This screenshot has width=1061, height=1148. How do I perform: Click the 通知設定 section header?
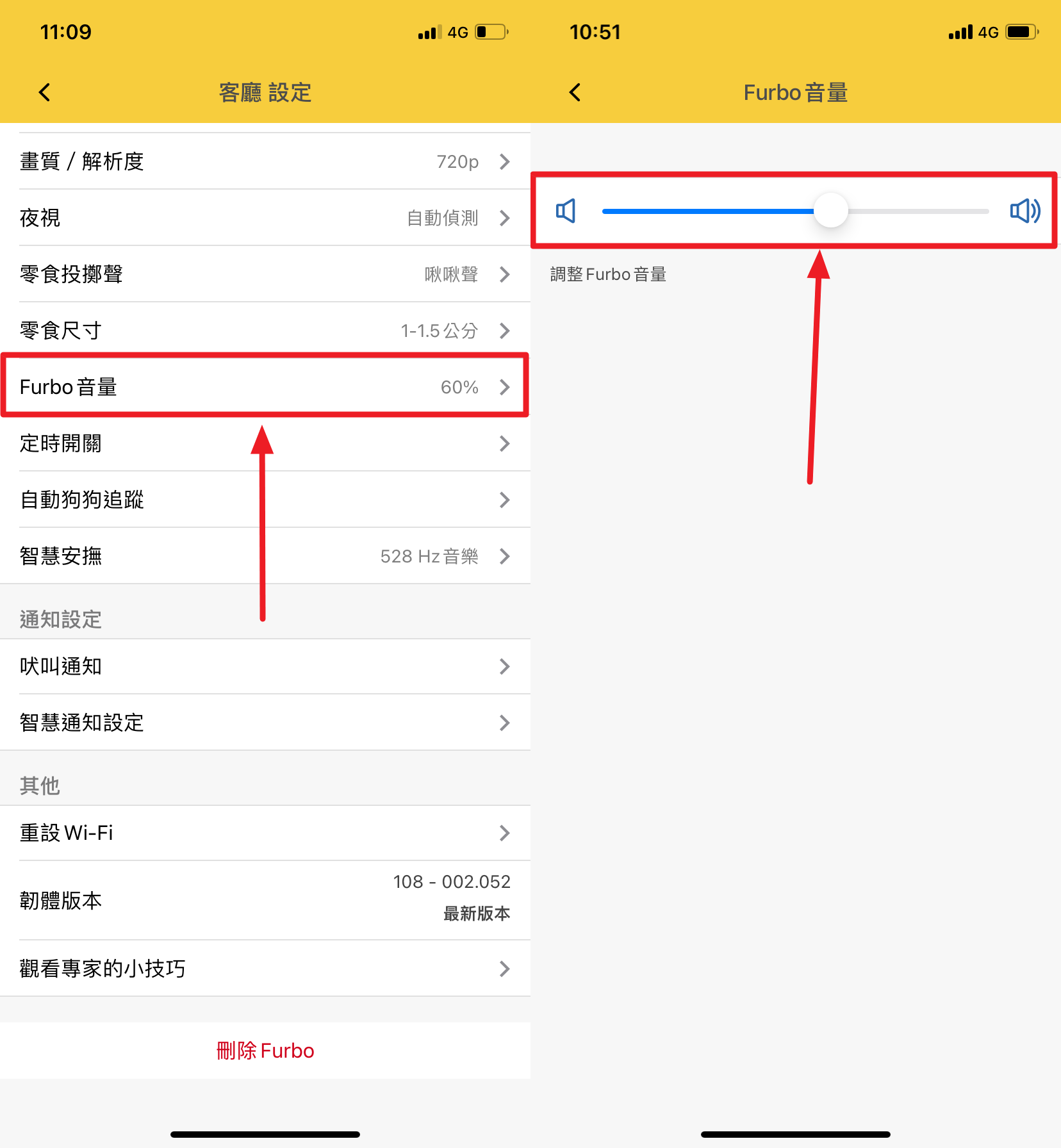click(61, 619)
